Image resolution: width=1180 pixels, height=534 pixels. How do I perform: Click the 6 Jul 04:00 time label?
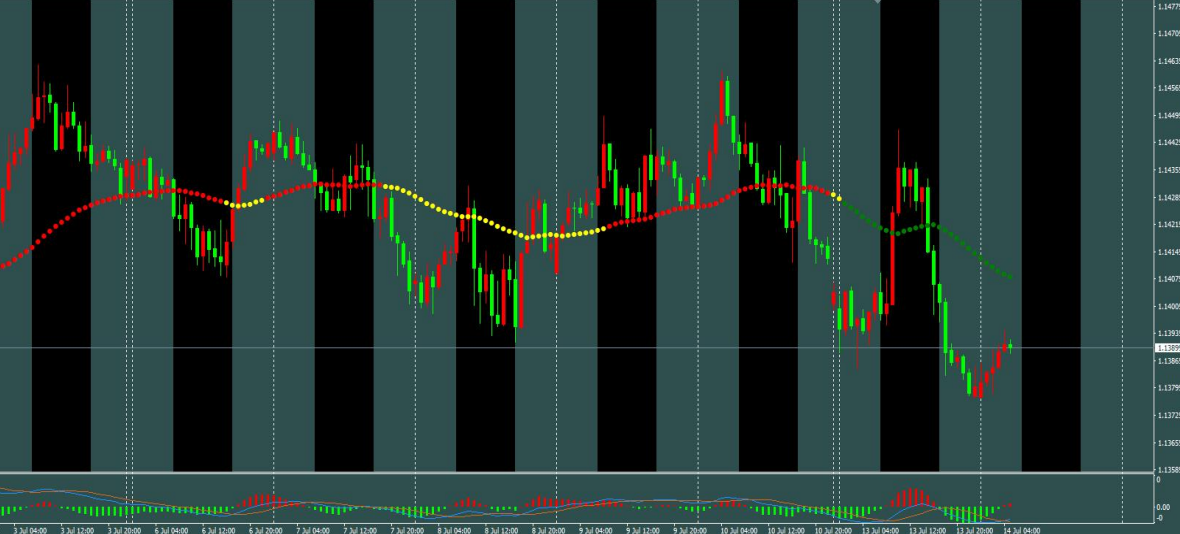coord(172,530)
